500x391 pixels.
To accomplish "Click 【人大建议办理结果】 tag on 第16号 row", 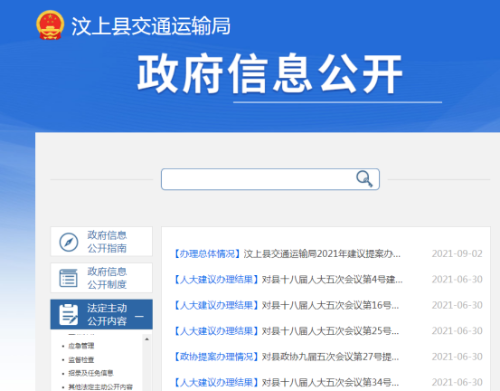I will click(x=216, y=305).
